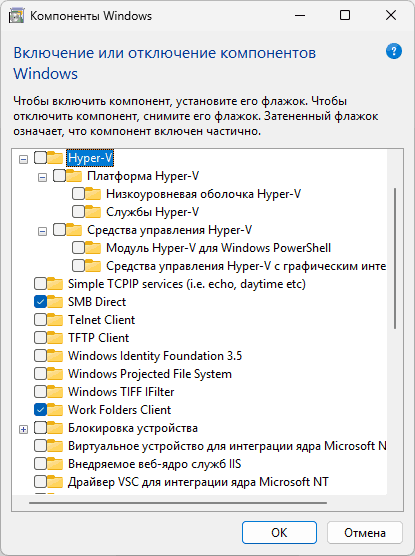Maximize the Компоненты Windows window
Image resolution: width=415 pixels, height=556 pixels.
(345, 16)
